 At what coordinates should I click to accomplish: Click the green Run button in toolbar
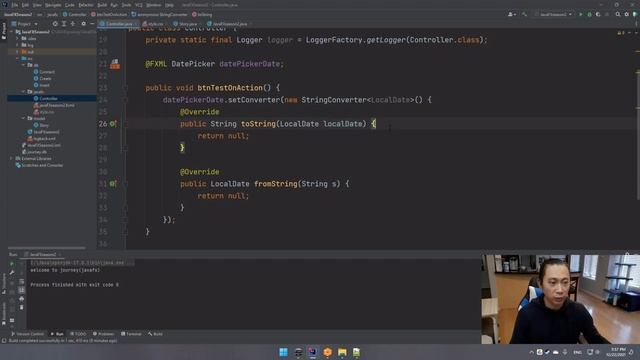click(581, 15)
